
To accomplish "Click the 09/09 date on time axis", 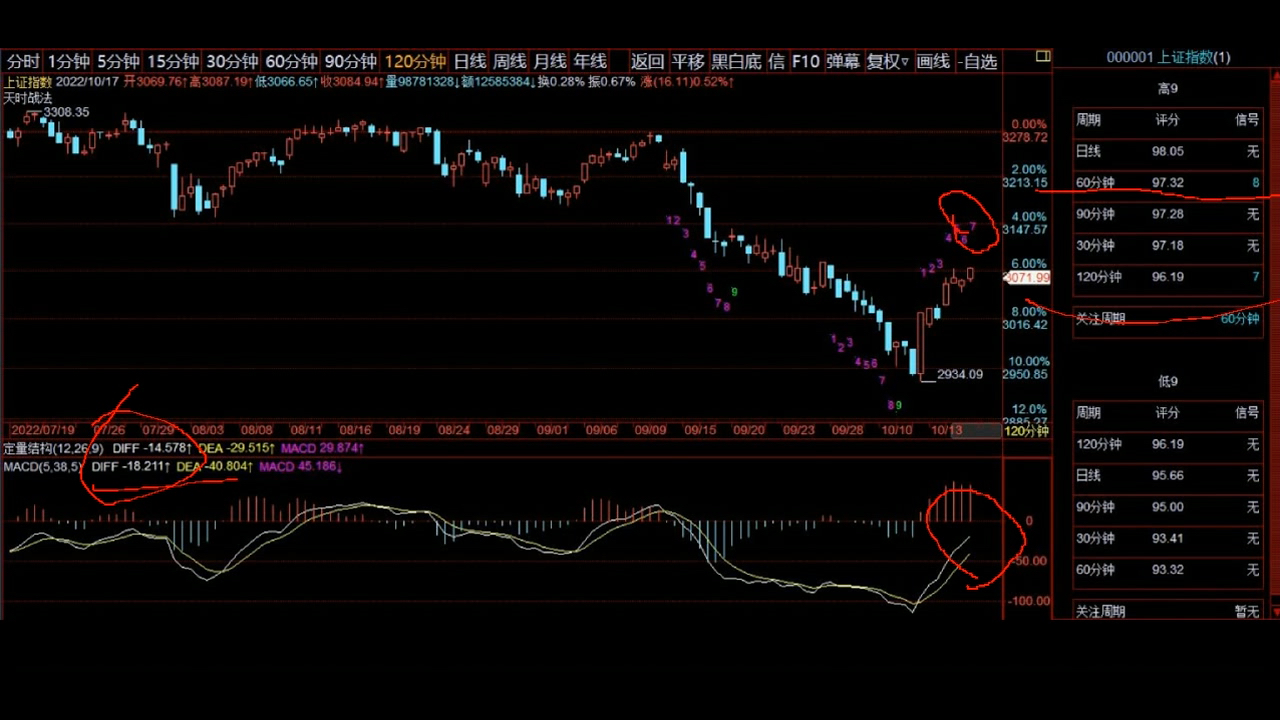I will click(x=651, y=430).
